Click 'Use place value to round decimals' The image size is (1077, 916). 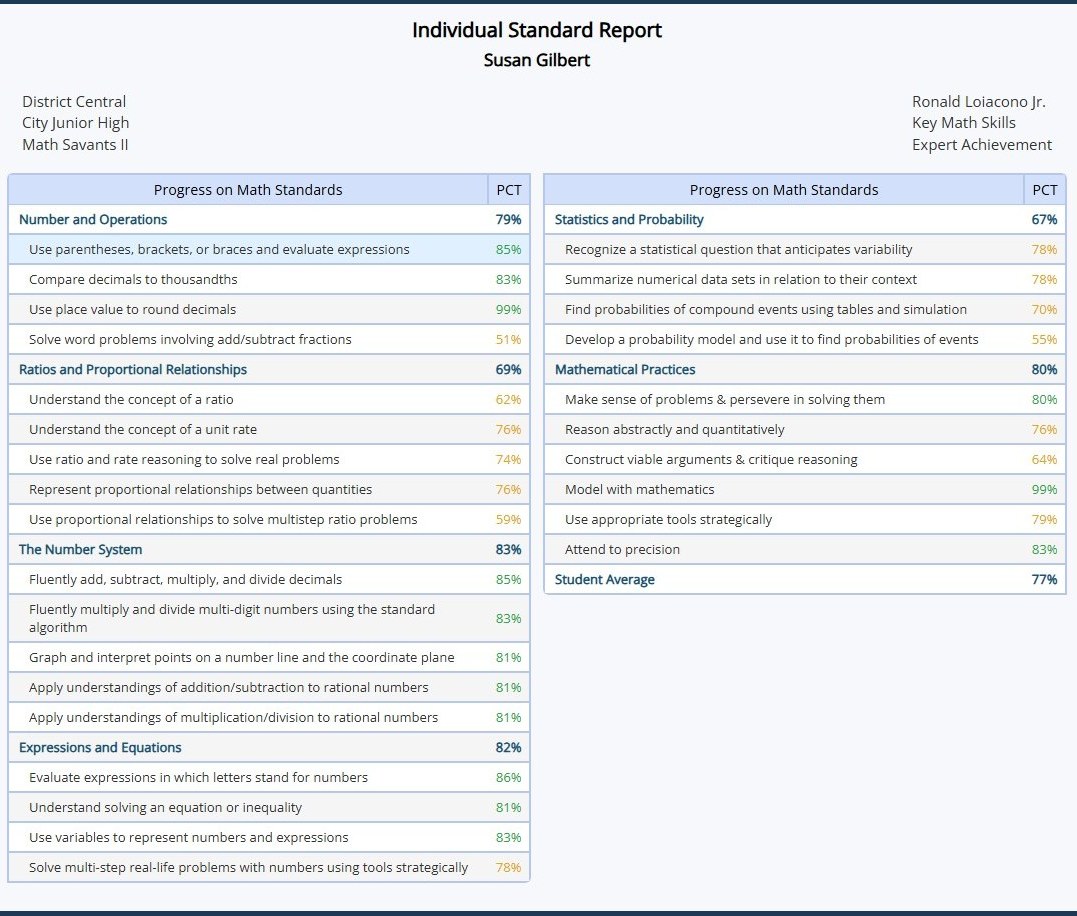click(x=269, y=309)
